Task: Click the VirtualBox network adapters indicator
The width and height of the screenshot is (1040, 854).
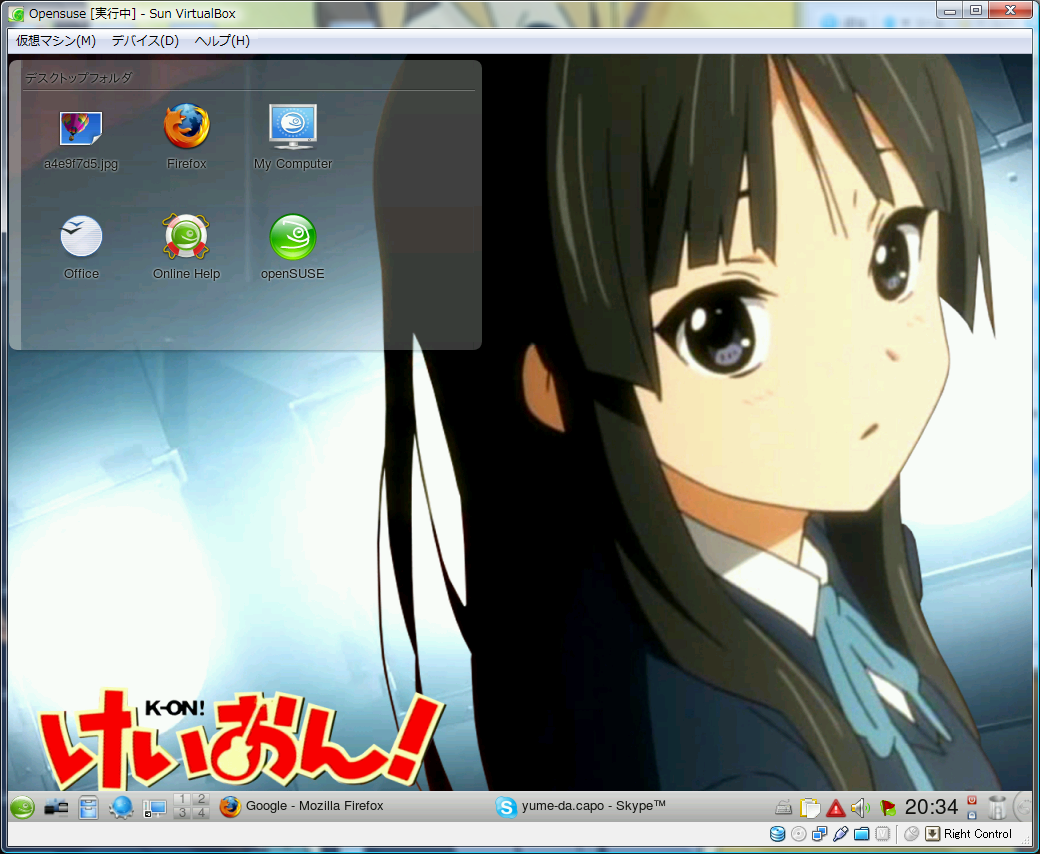Action: pos(820,833)
